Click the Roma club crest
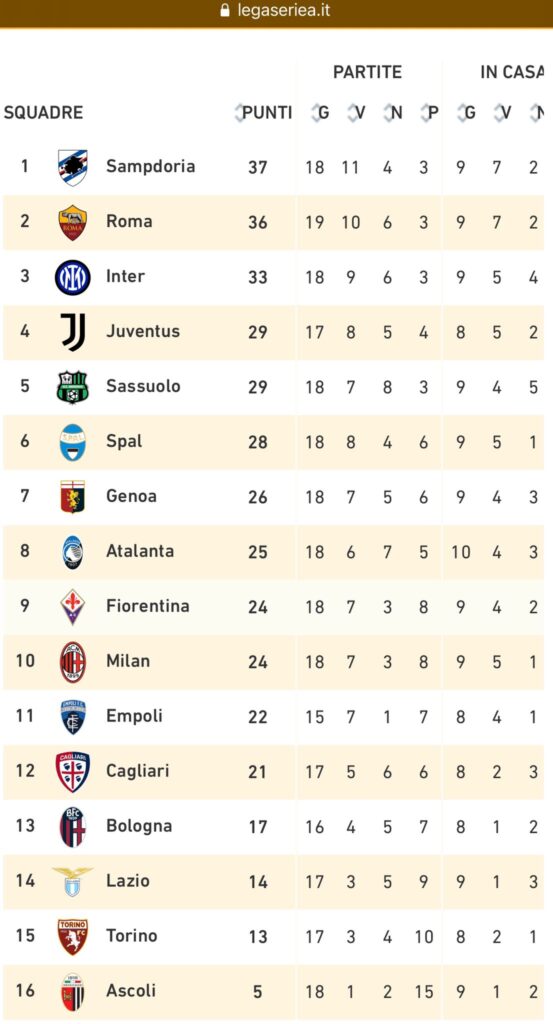Image resolution: width=553 pixels, height=1024 pixels. (72, 223)
